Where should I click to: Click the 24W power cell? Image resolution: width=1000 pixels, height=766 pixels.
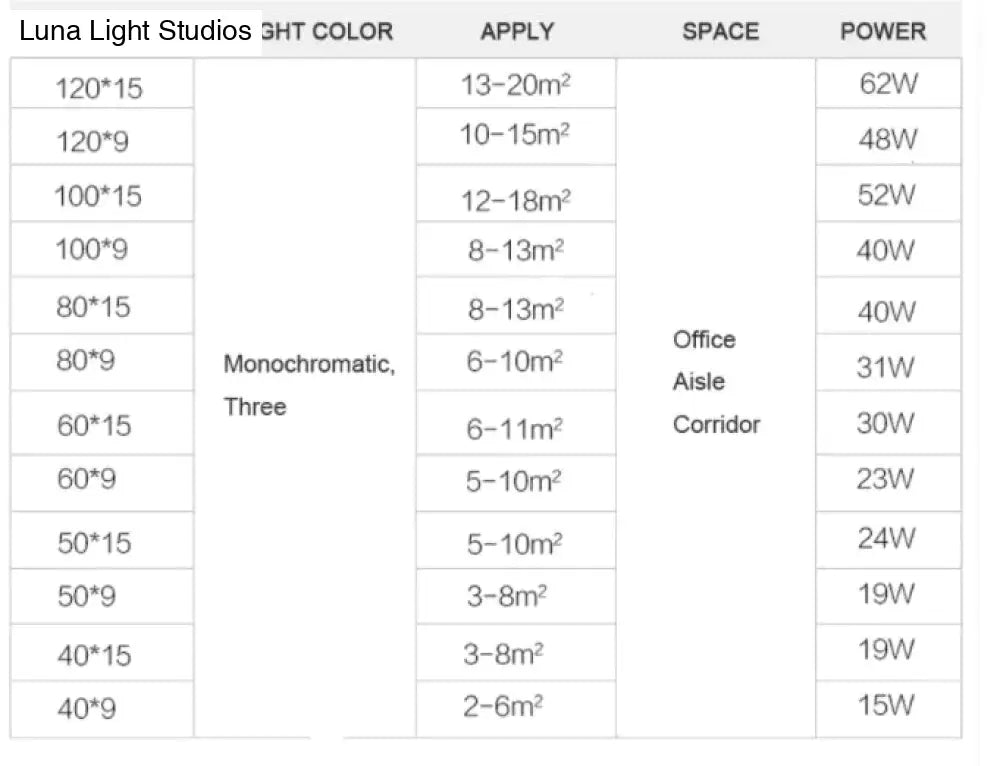coord(888,540)
